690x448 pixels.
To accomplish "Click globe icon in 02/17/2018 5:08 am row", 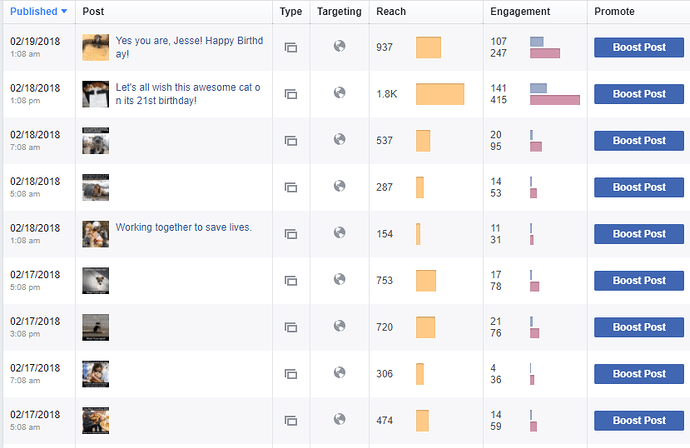I will [x=339, y=419].
